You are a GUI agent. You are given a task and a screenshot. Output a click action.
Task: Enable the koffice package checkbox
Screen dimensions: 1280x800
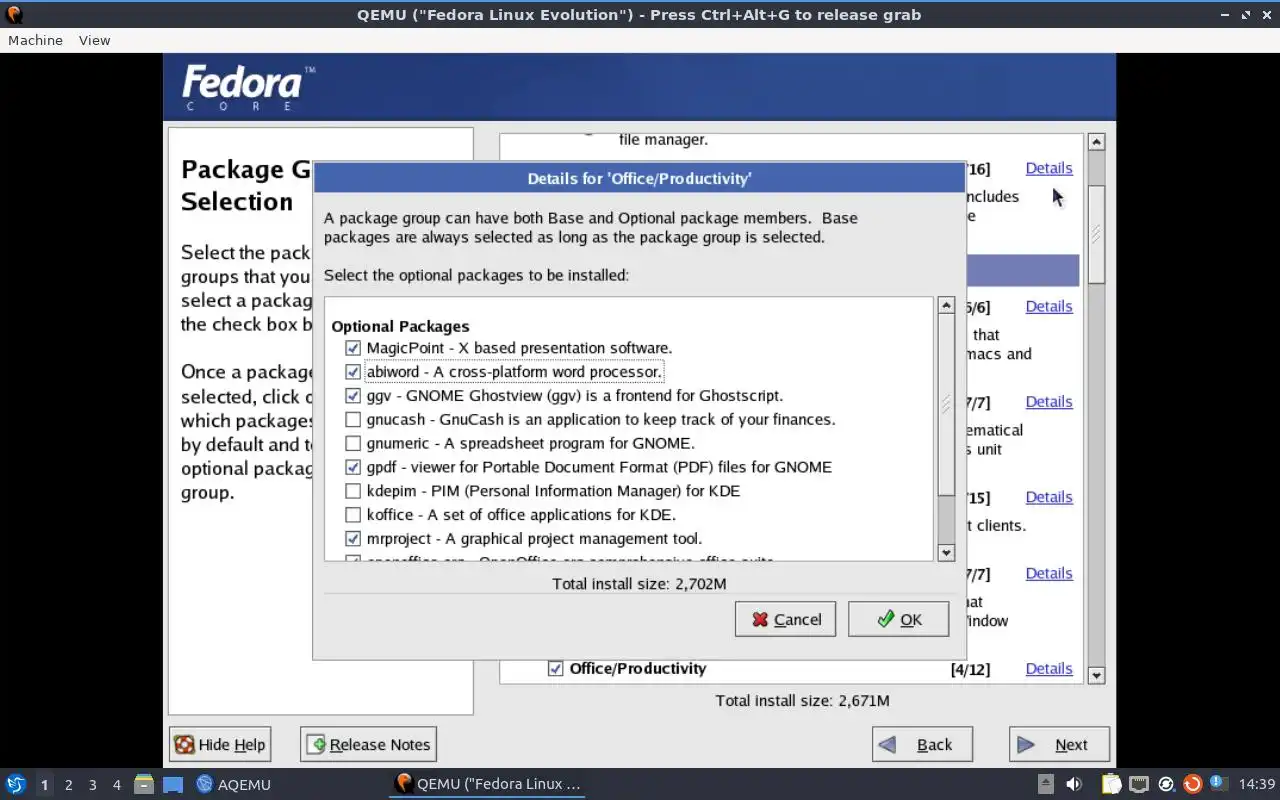click(353, 515)
